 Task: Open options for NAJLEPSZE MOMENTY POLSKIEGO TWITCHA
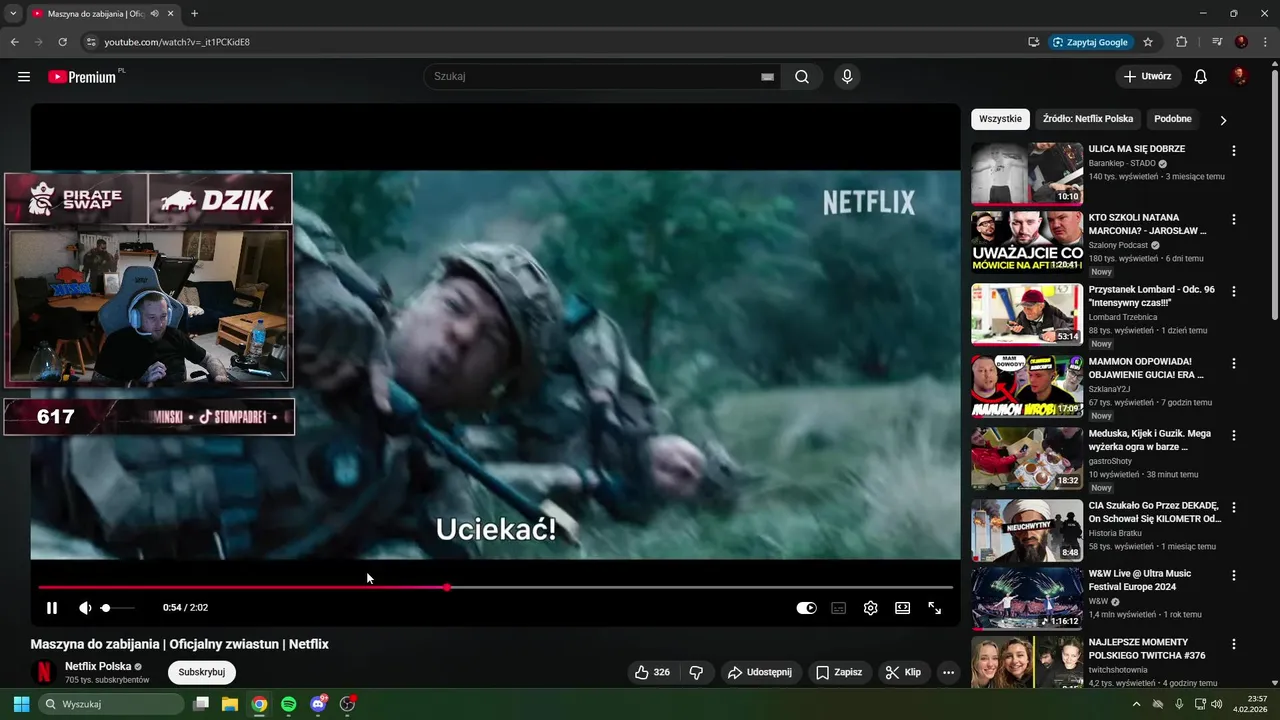1233,645
